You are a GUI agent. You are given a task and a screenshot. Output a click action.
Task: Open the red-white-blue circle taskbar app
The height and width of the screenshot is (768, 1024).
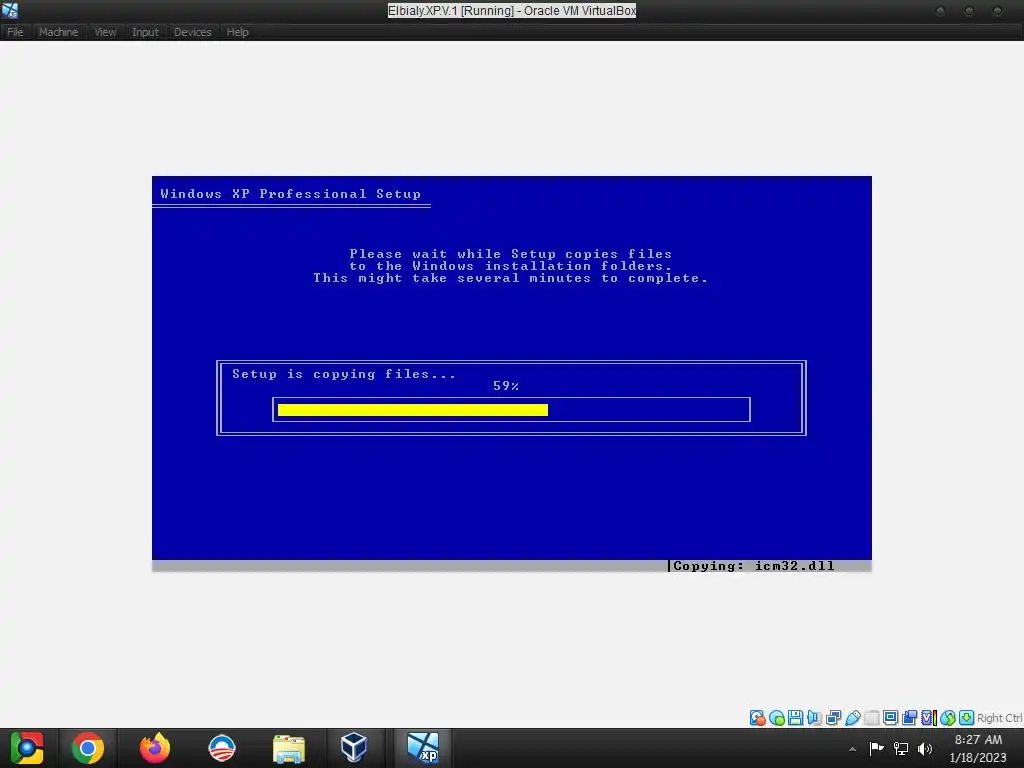(222, 748)
